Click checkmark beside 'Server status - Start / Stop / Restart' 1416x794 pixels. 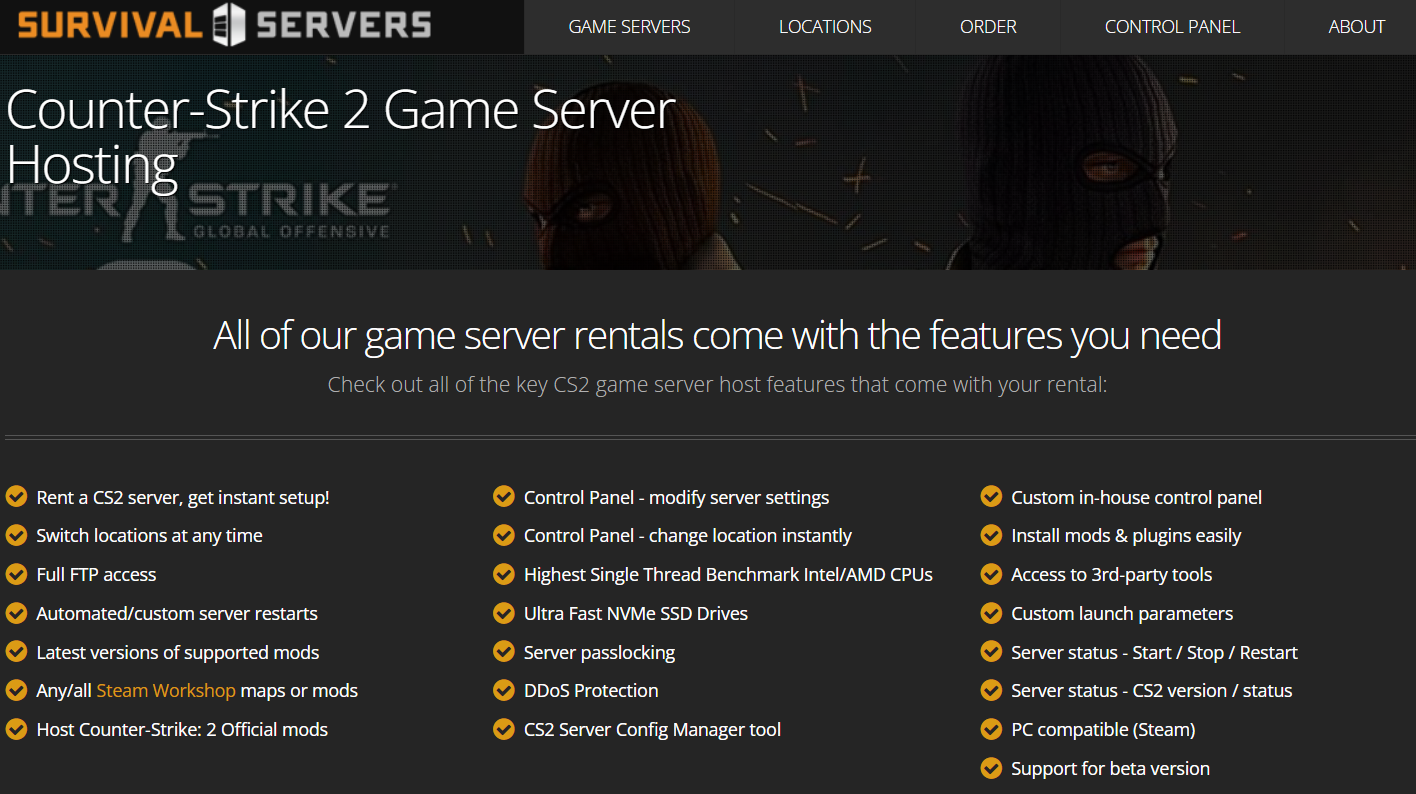pos(991,652)
